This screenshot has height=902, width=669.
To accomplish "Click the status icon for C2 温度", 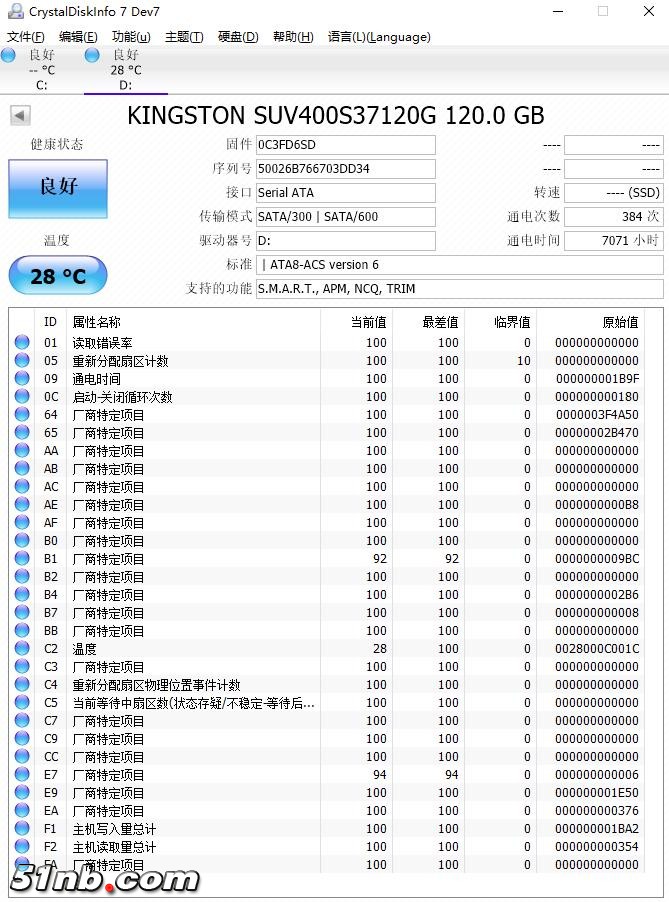I will click(22, 648).
